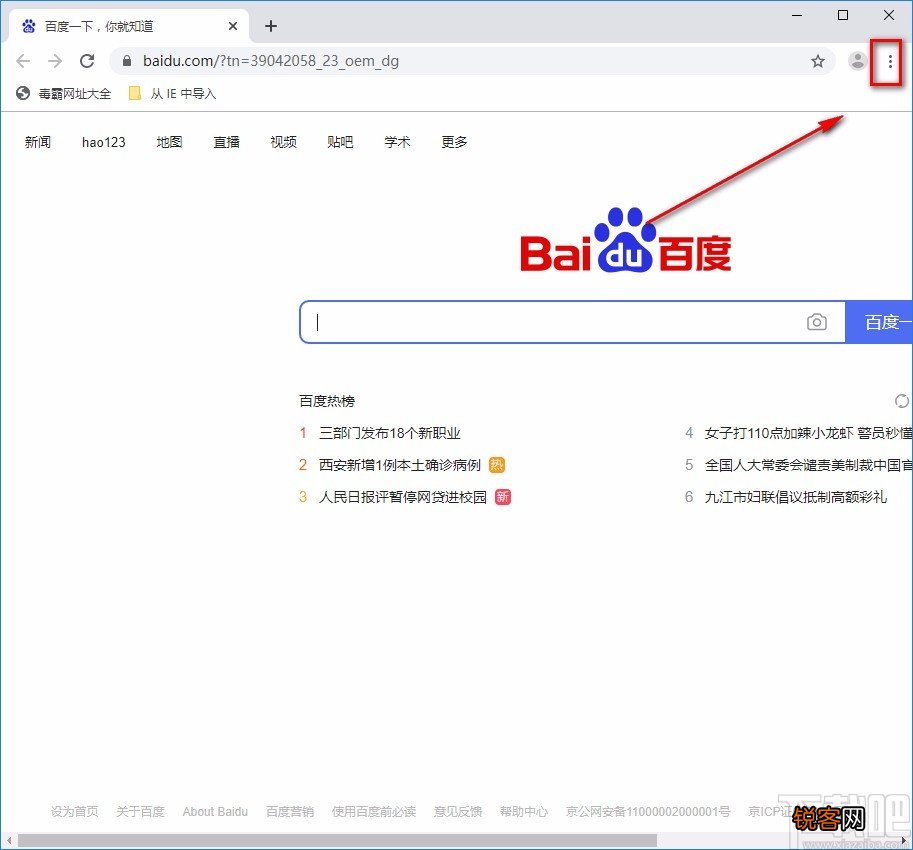Bookmark this page with the star icon
The width and height of the screenshot is (913, 850).
pos(818,61)
